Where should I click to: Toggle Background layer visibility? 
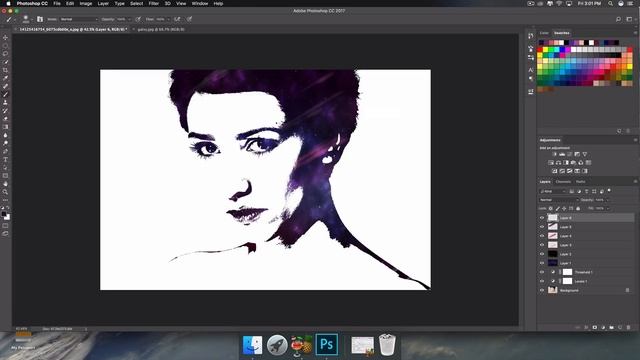click(x=542, y=290)
